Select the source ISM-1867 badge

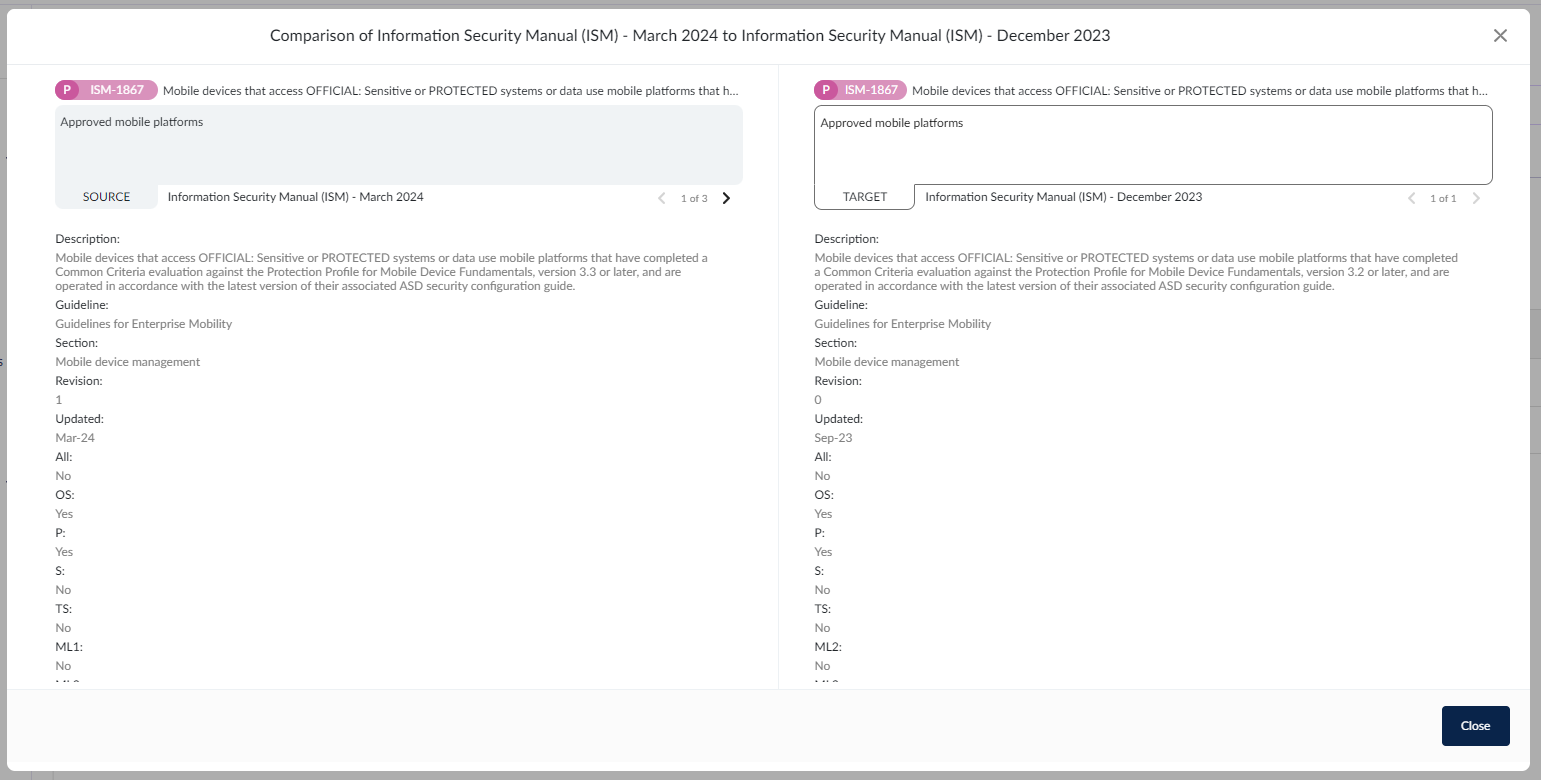(x=106, y=90)
